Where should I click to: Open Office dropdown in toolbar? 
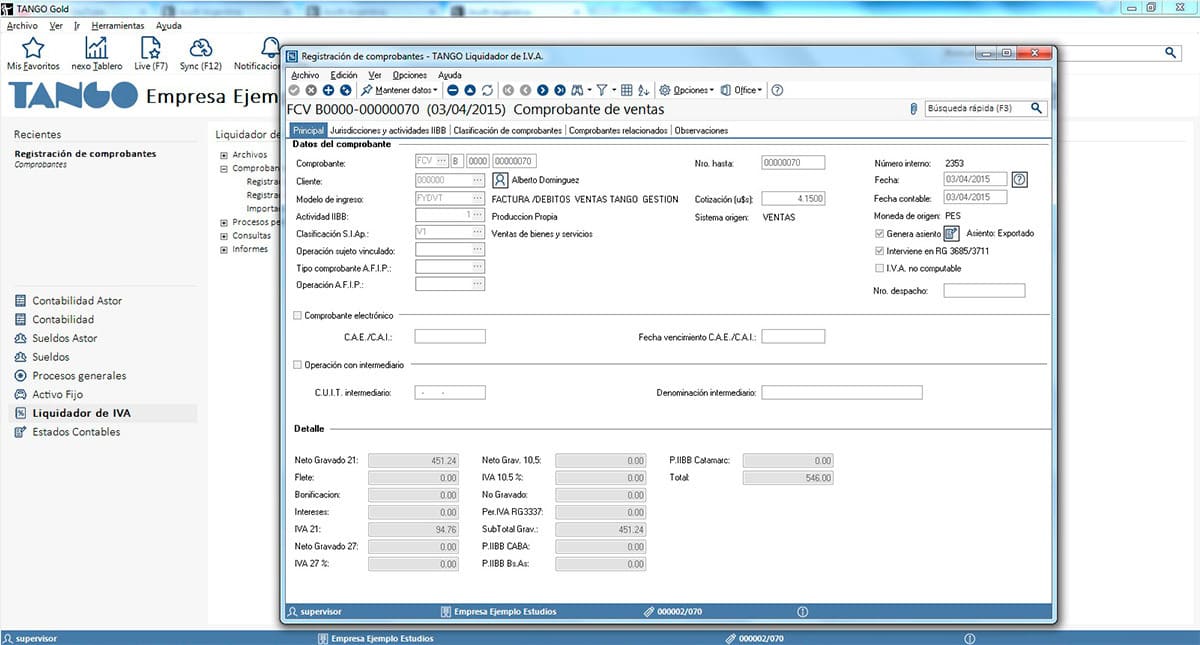click(x=741, y=90)
